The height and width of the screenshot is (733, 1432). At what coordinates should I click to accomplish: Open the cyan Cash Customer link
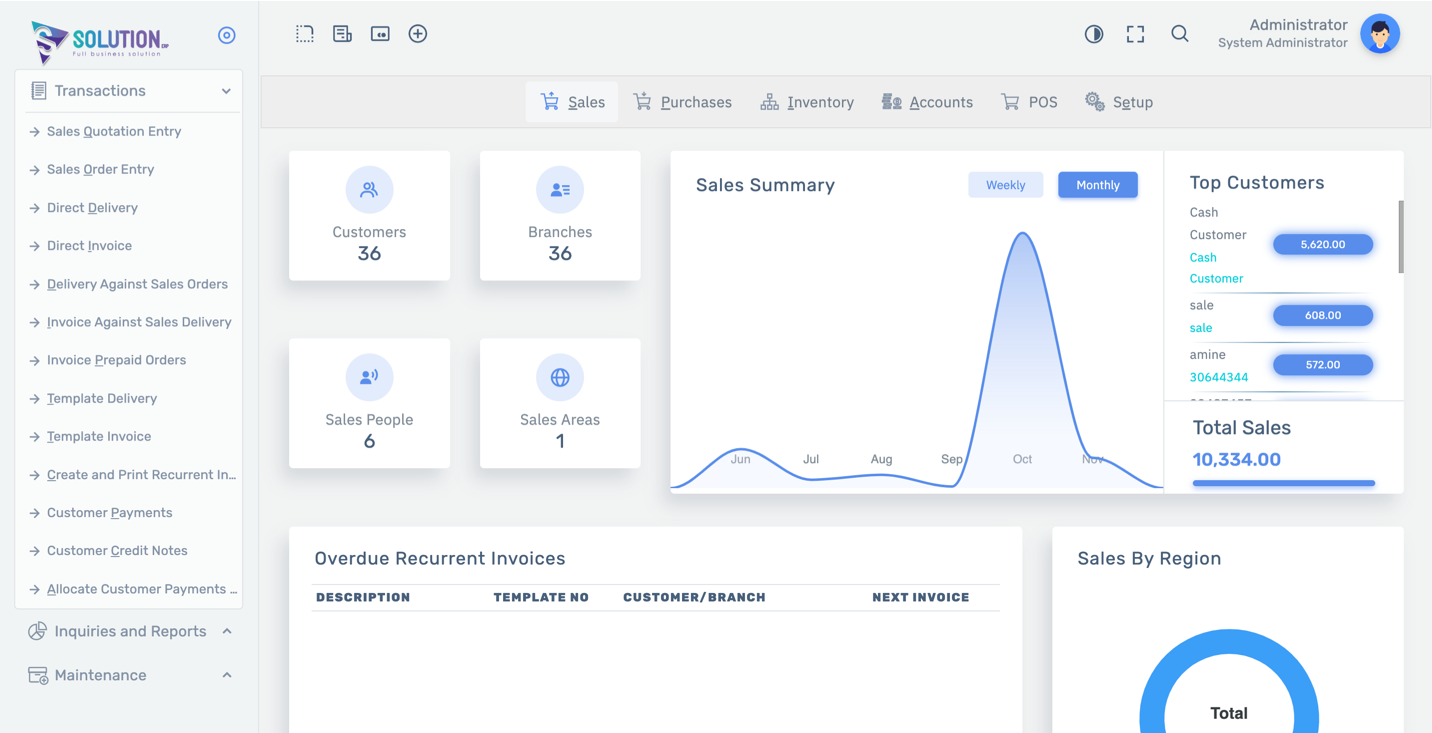1216,268
